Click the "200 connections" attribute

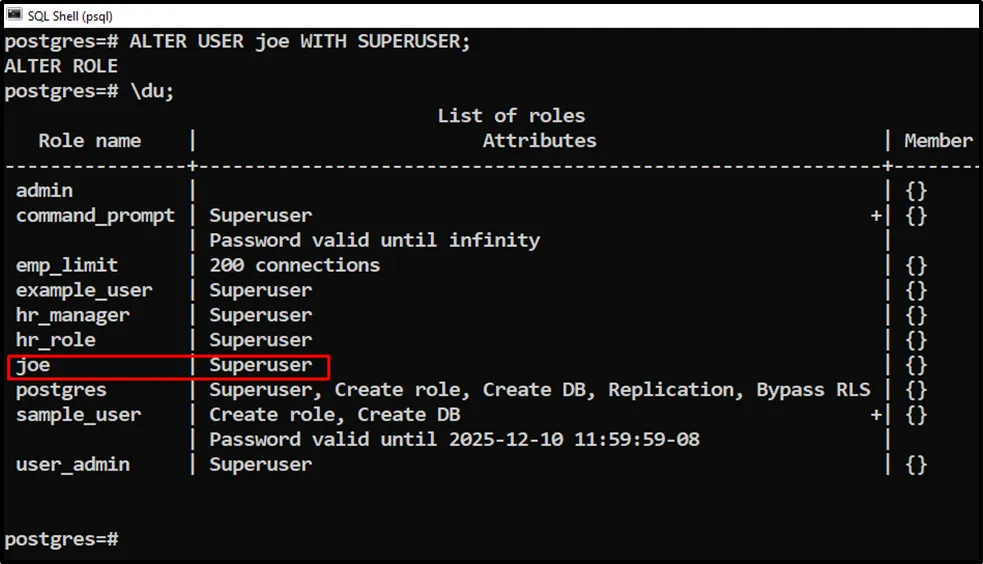pyautogui.click(x=294, y=265)
